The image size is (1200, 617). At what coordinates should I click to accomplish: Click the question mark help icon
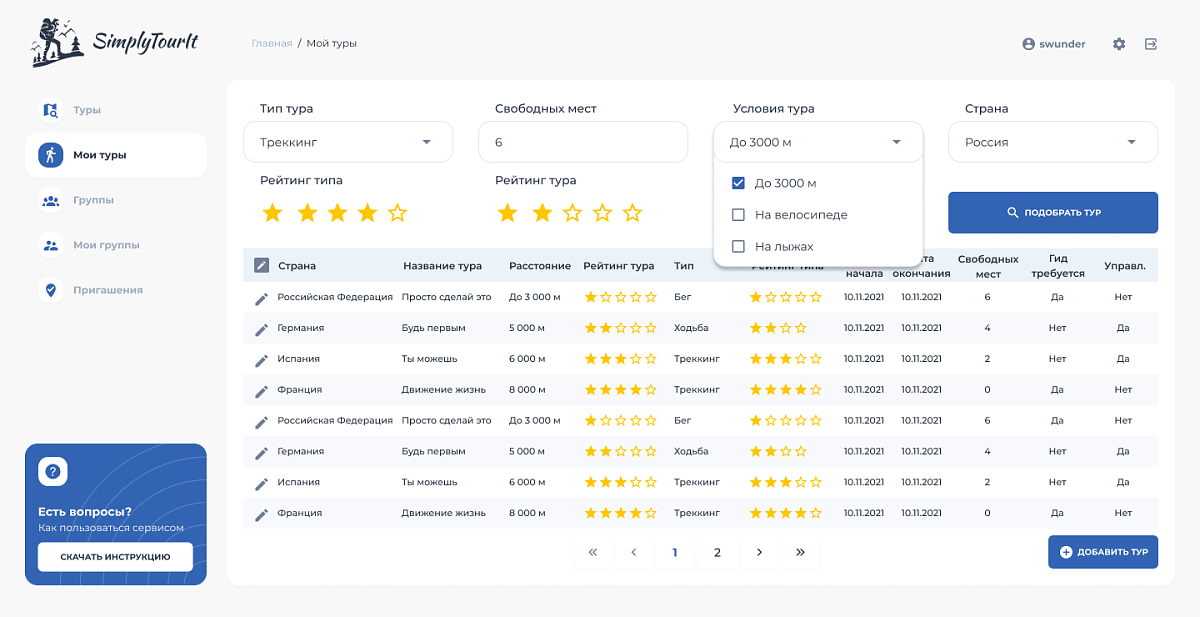(x=52, y=471)
